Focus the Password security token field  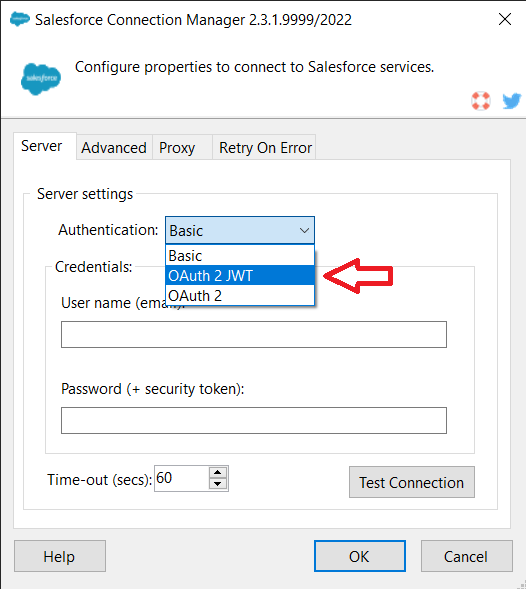point(254,420)
